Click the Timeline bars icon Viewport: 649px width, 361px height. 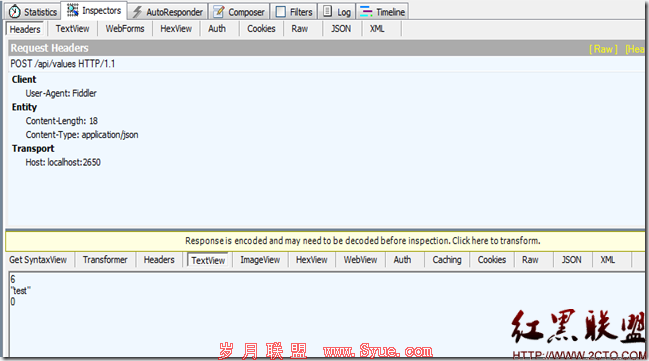tap(365, 12)
